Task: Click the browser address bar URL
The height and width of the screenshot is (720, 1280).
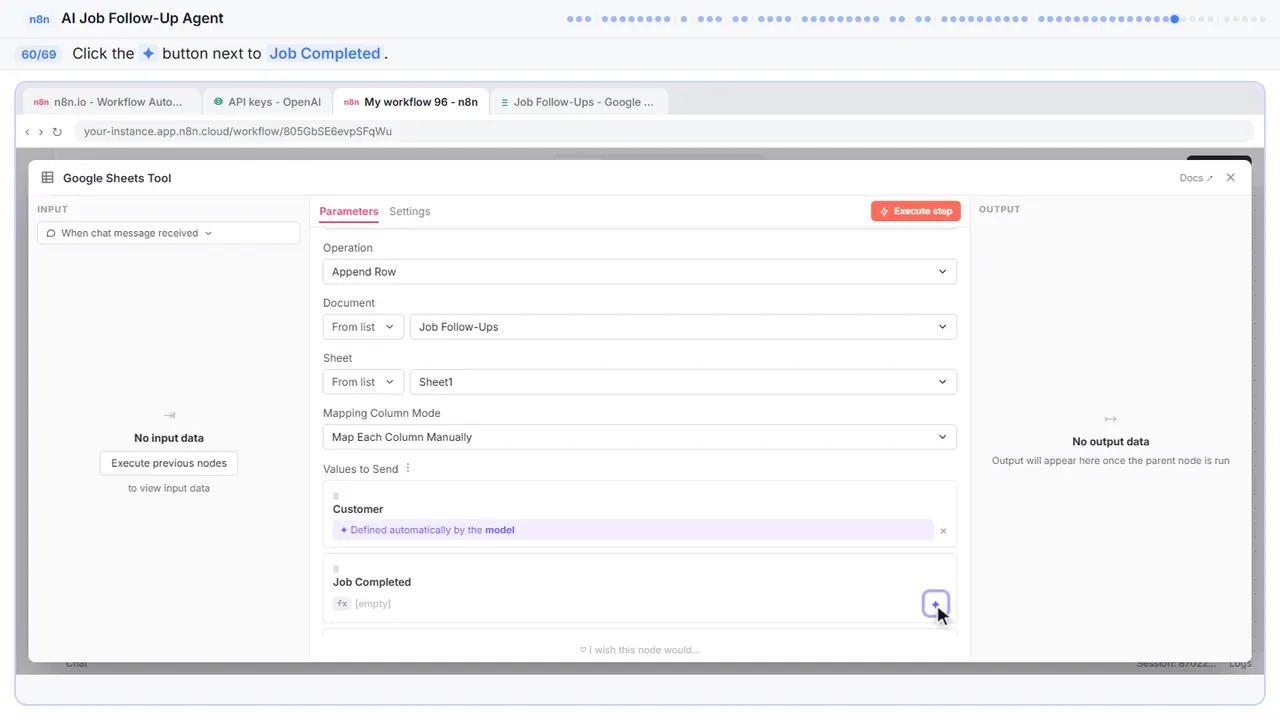Action: tap(238, 132)
